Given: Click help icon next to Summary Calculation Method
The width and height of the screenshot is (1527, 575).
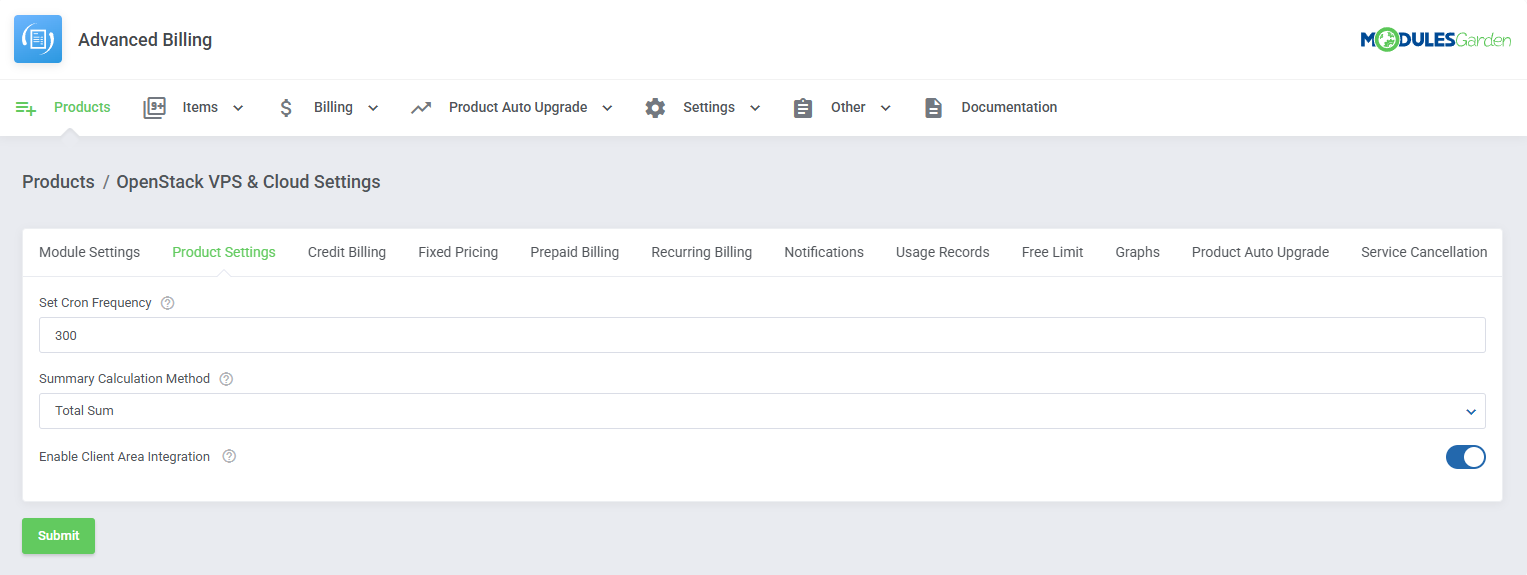Looking at the screenshot, I should pyautogui.click(x=226, y=379).
